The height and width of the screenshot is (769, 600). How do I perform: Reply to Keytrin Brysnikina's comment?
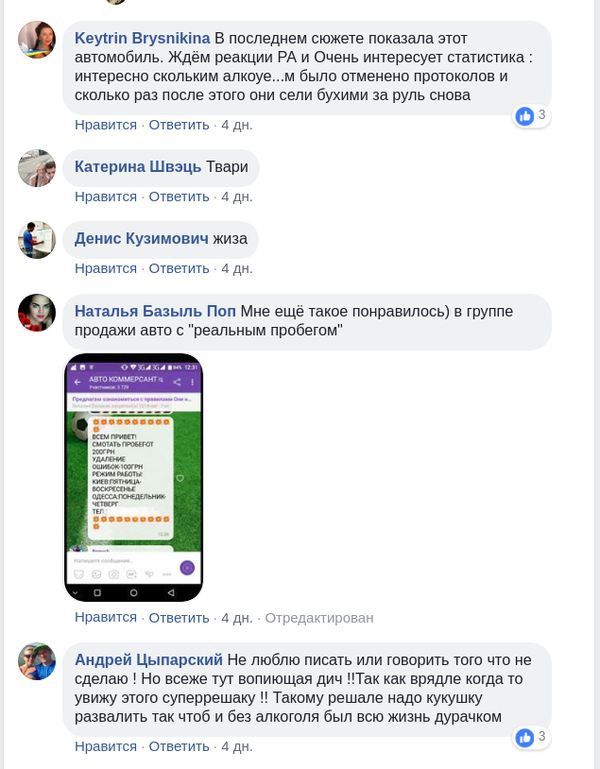[x=179, y=125]
